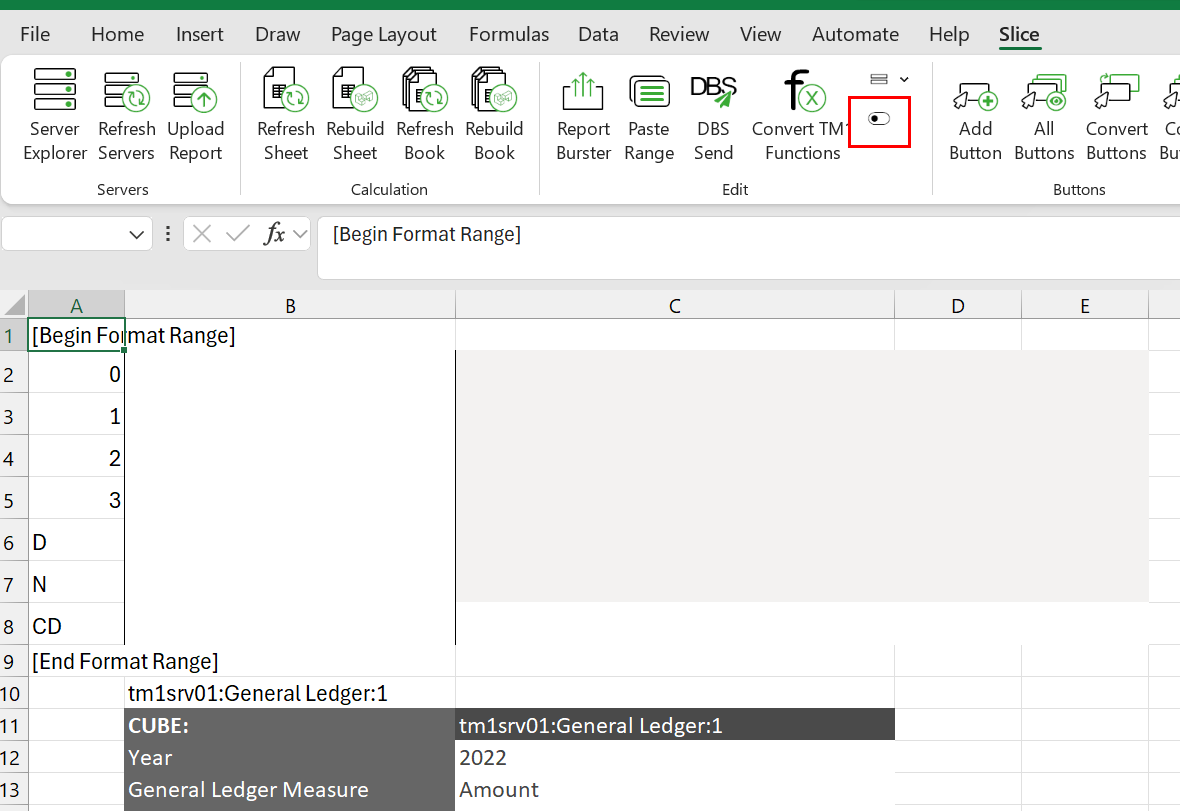Image resolution: width=1180 pixels, height=811 pixels.
Task: Click inside the formula bar text
Action: [x=427, y=235]
